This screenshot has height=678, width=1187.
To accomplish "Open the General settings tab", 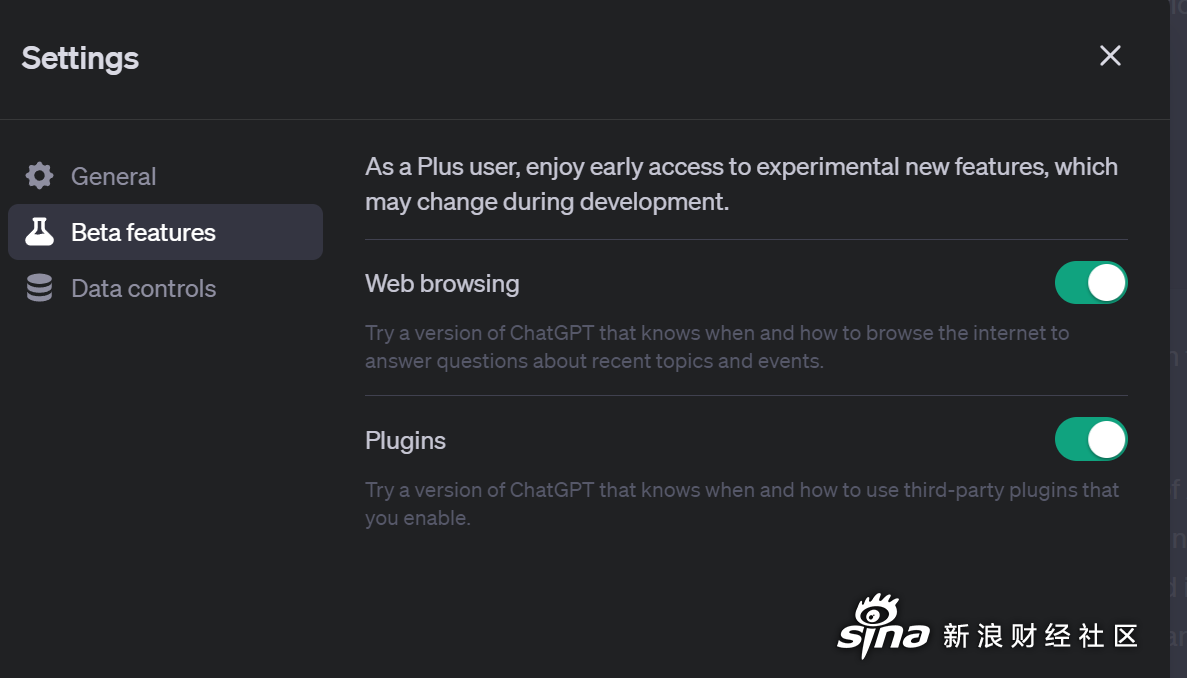I will click(165, 176).
